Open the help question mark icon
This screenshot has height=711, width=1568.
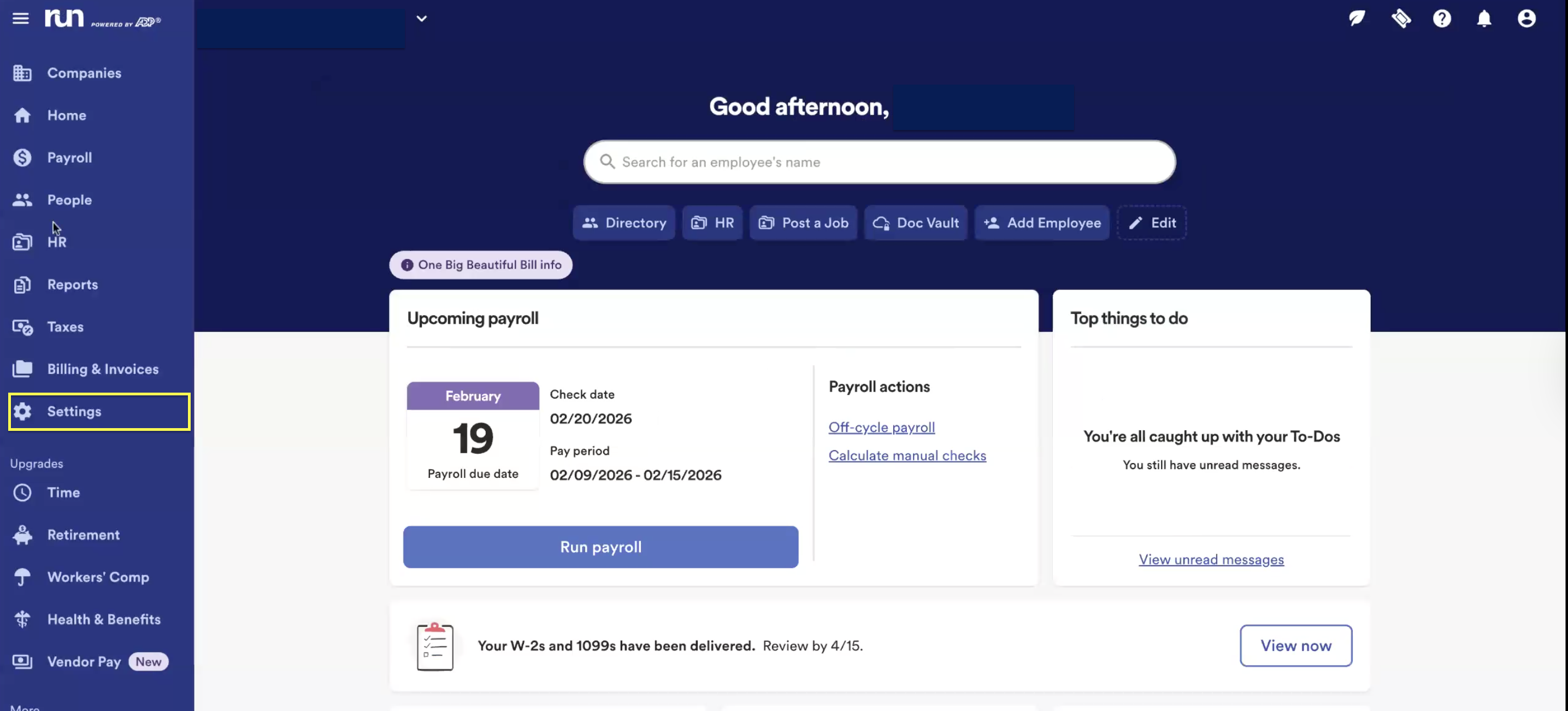[1441, 19]
